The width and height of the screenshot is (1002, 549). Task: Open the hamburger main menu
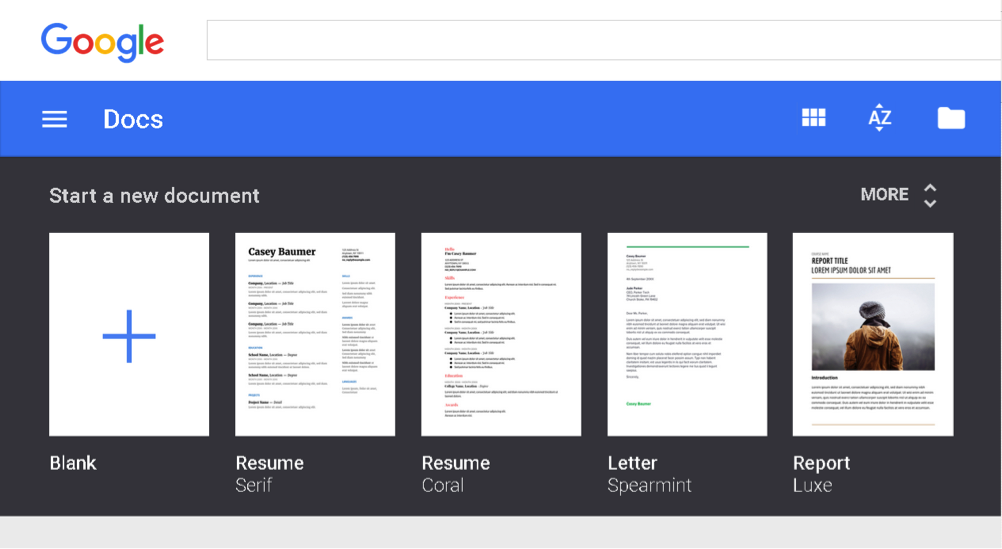(54, 119)
